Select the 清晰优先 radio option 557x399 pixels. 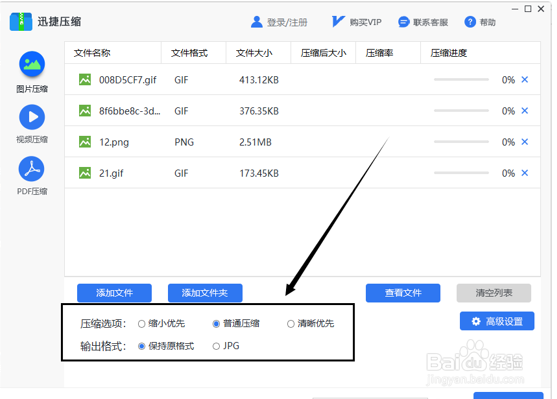pyautogui.click(x=291, y=324)
